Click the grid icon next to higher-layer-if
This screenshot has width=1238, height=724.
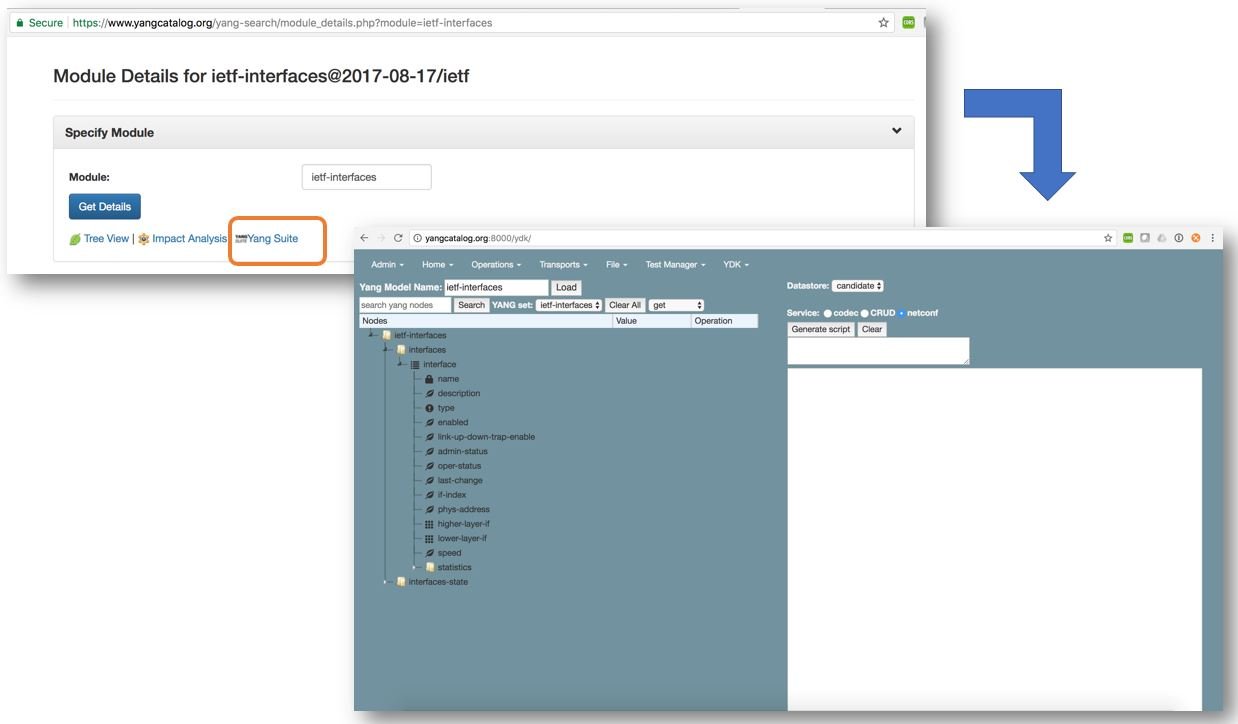pyautogui.click(x=429, y=524)
